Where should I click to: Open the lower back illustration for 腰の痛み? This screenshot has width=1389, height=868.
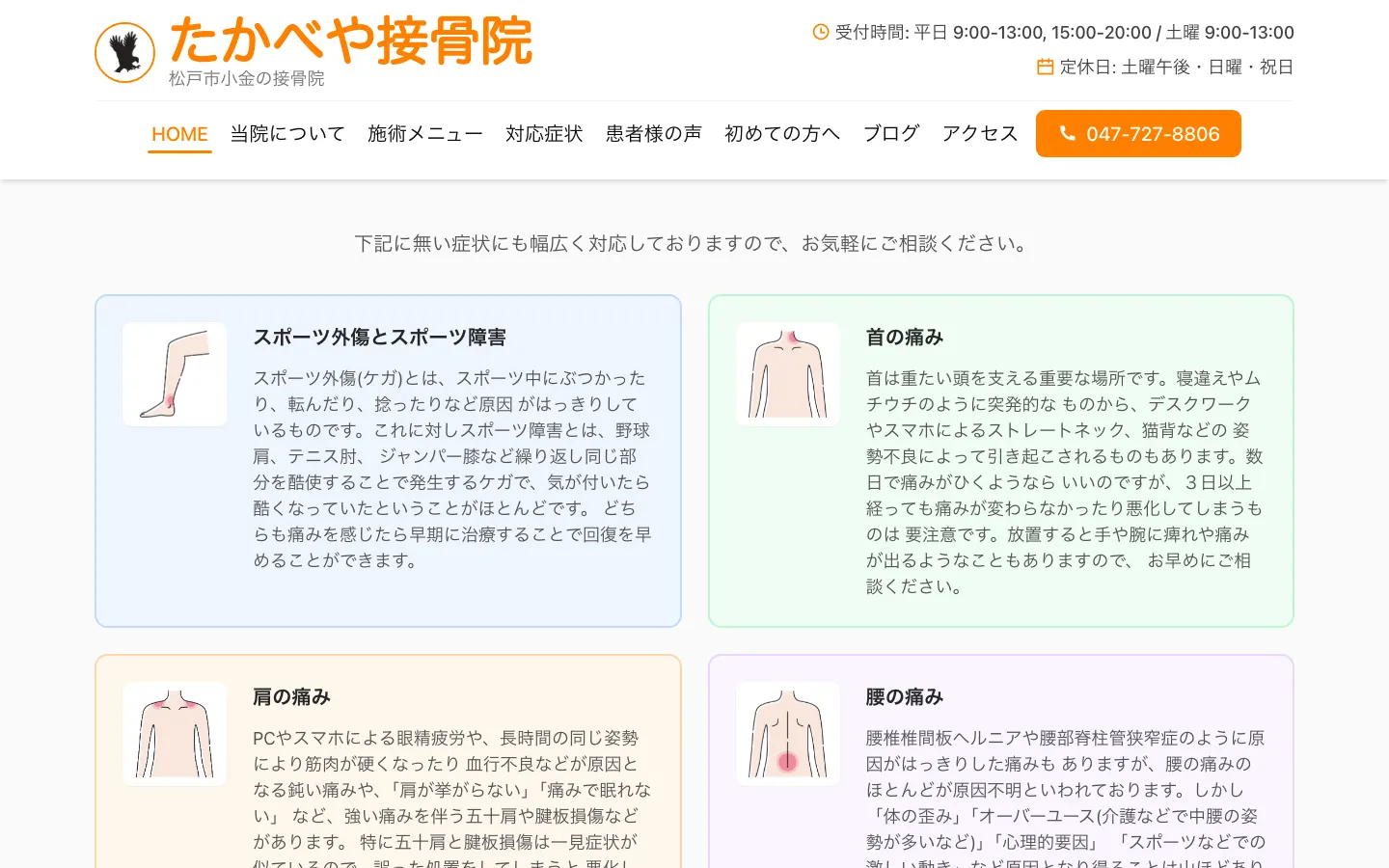[788, 734]
